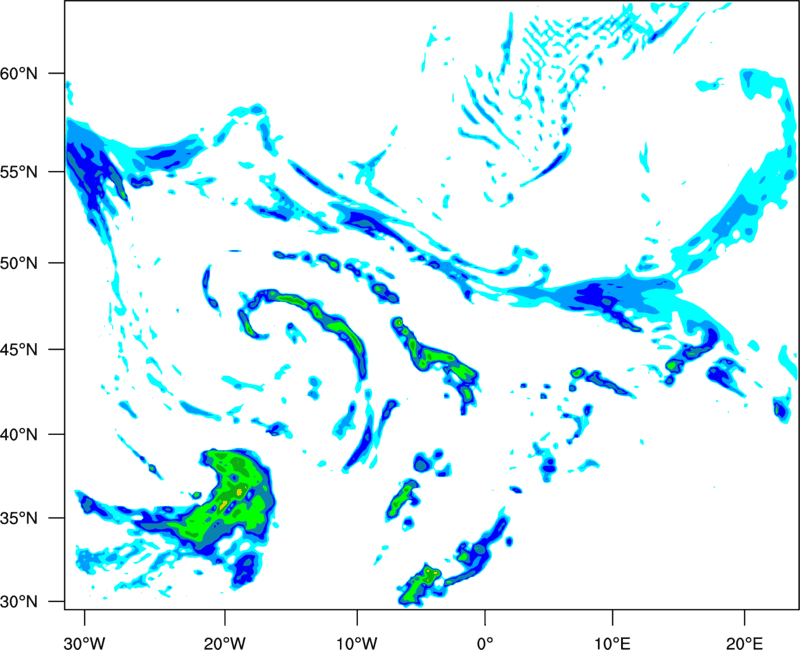Click the 0° longitude label
The width and height of the screenshot is (800, 650).
click(485, 643)
